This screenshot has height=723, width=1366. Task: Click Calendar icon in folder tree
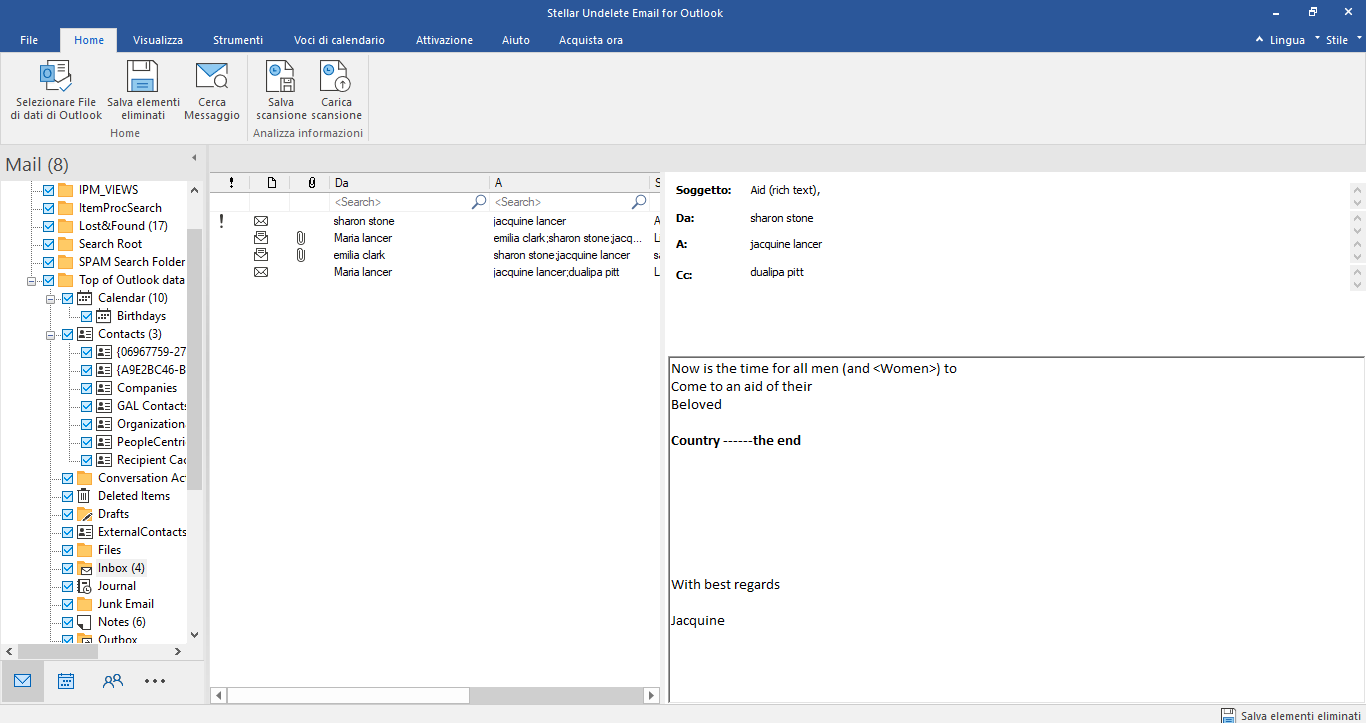pyautogui.click(x=85, y=298)
